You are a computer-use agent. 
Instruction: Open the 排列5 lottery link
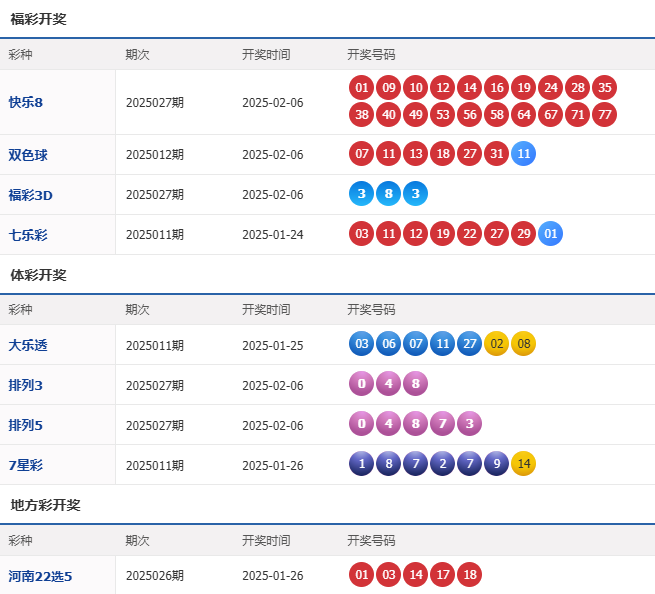coord(25,425)
